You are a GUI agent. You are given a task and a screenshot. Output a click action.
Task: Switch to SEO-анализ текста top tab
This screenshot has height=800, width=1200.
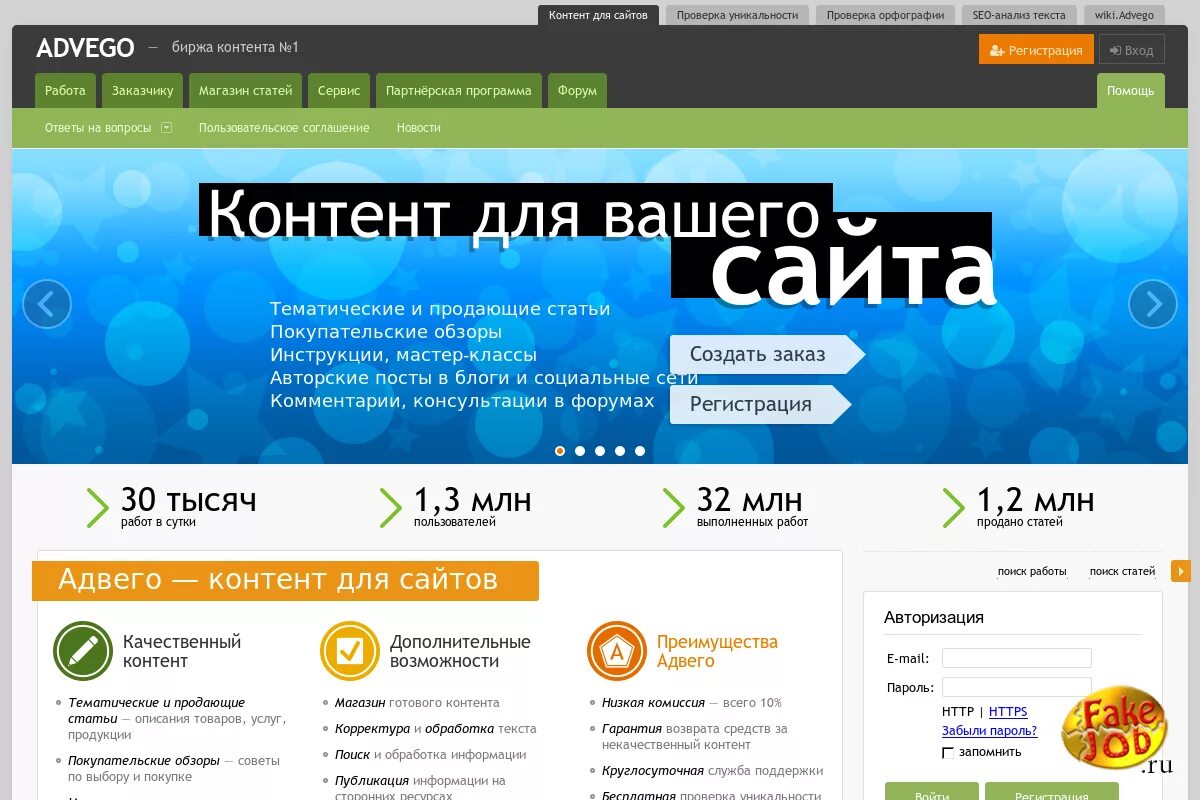[1019, 15]
